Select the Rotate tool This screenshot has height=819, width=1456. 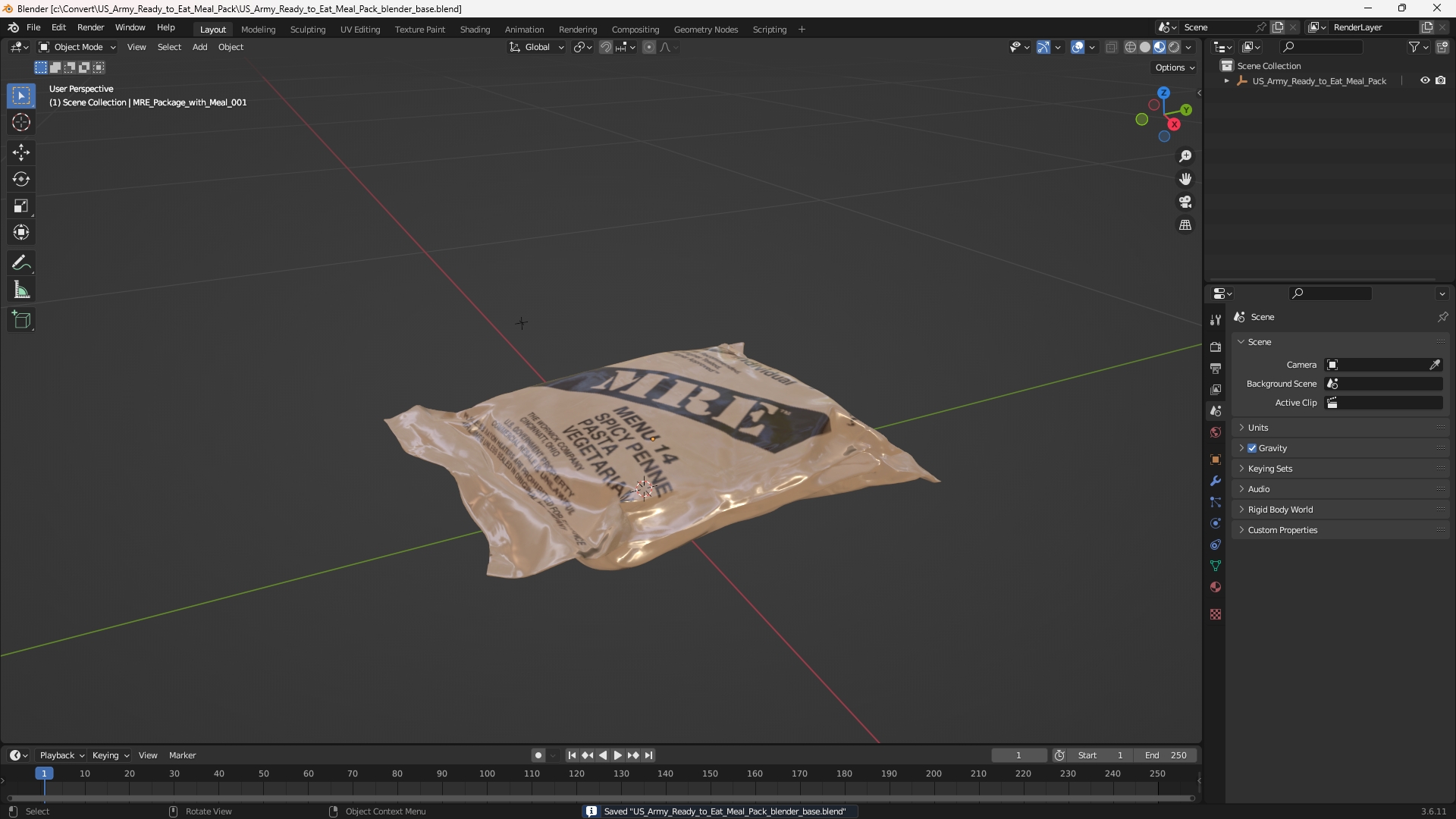tap(21, 179)
